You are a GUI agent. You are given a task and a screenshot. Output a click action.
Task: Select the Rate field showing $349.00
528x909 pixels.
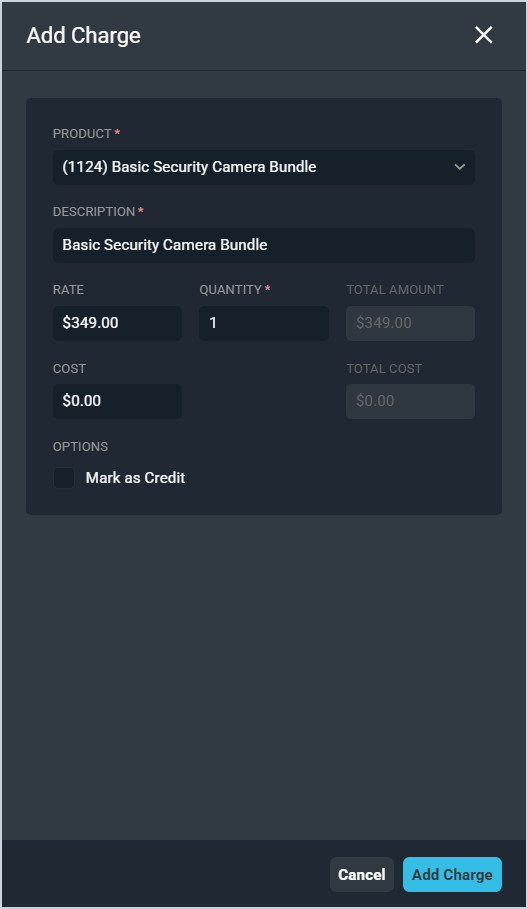pyautogui.click(x=117, y=323)
